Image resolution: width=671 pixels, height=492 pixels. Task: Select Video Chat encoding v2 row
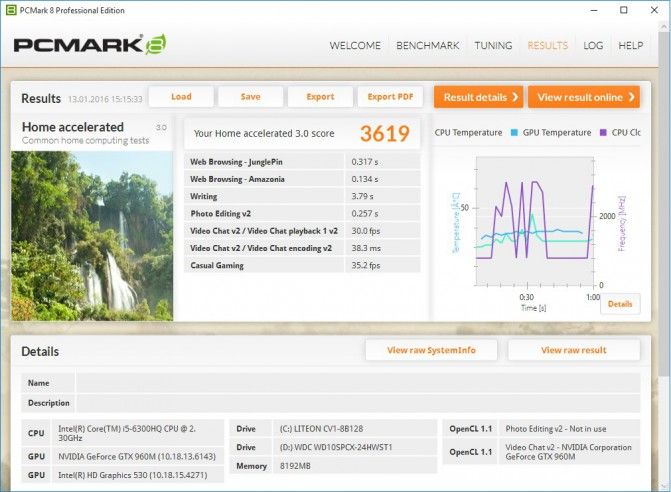pos(302,248)
